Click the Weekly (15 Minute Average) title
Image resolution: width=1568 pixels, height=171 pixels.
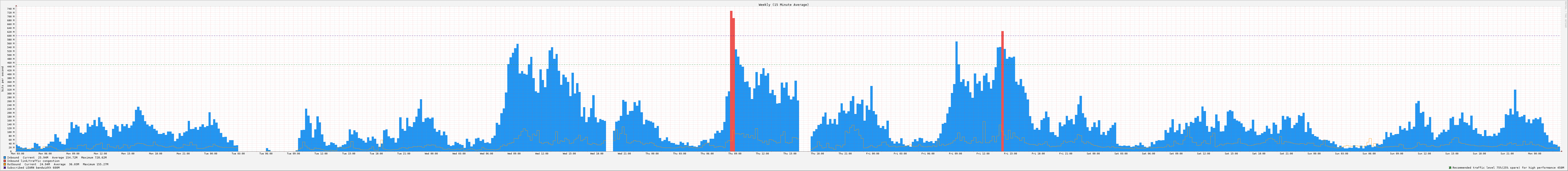click(783, 5)
